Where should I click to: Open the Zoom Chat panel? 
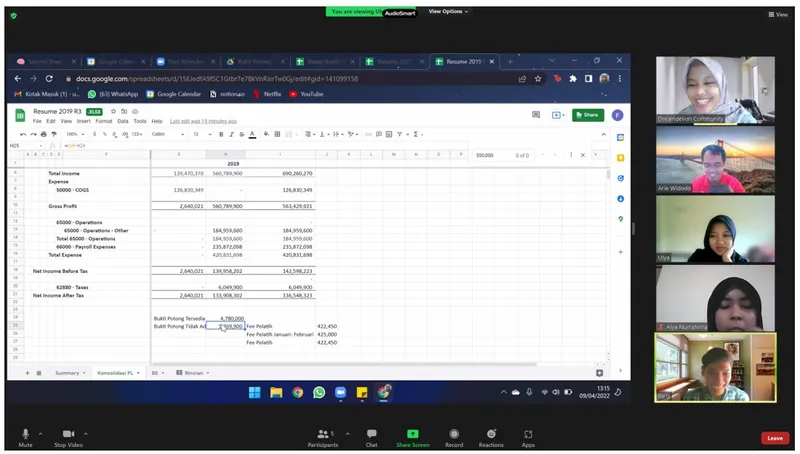pos(371,435)
